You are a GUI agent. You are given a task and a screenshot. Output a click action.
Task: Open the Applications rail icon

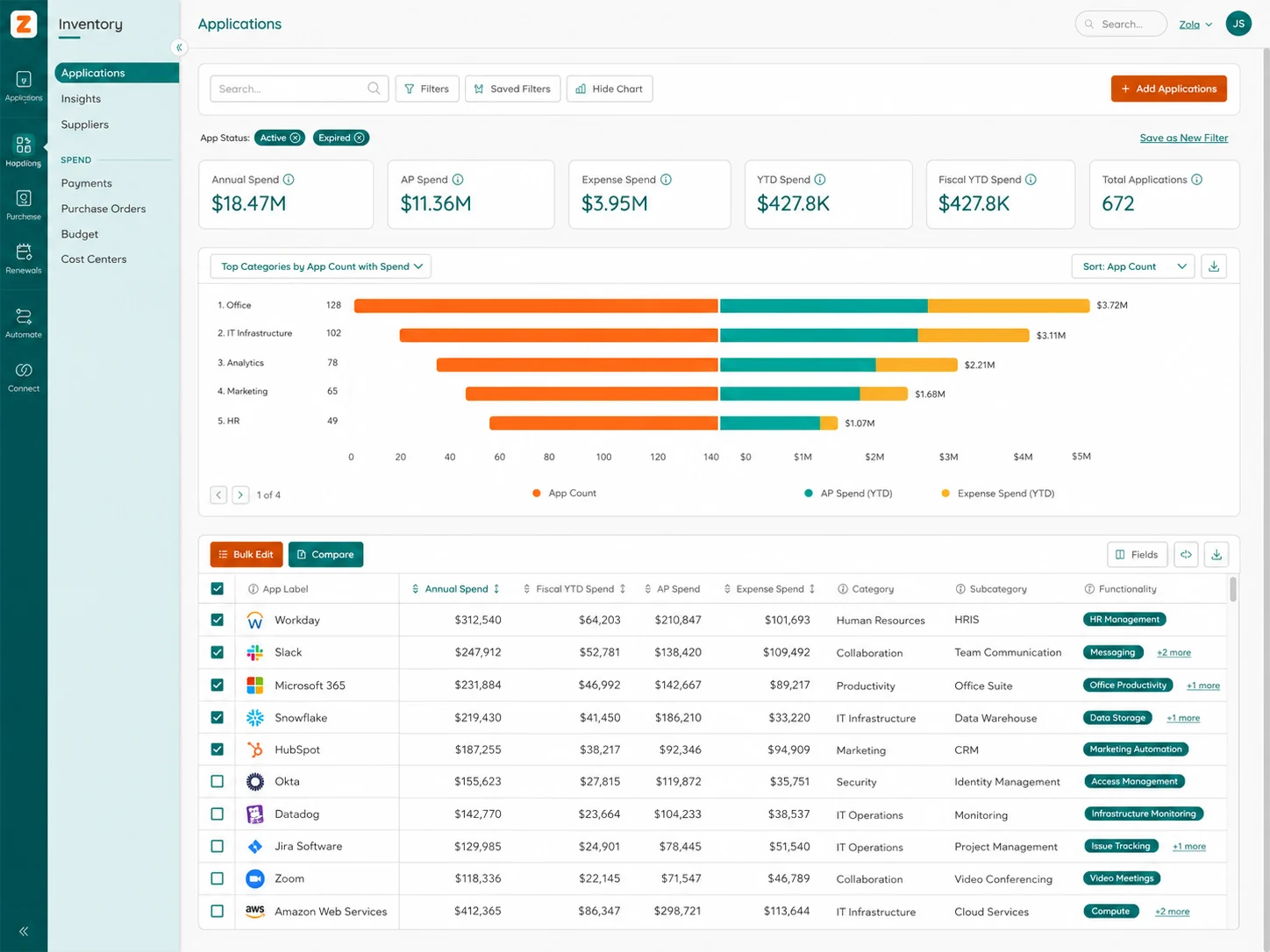coord(24,80)
